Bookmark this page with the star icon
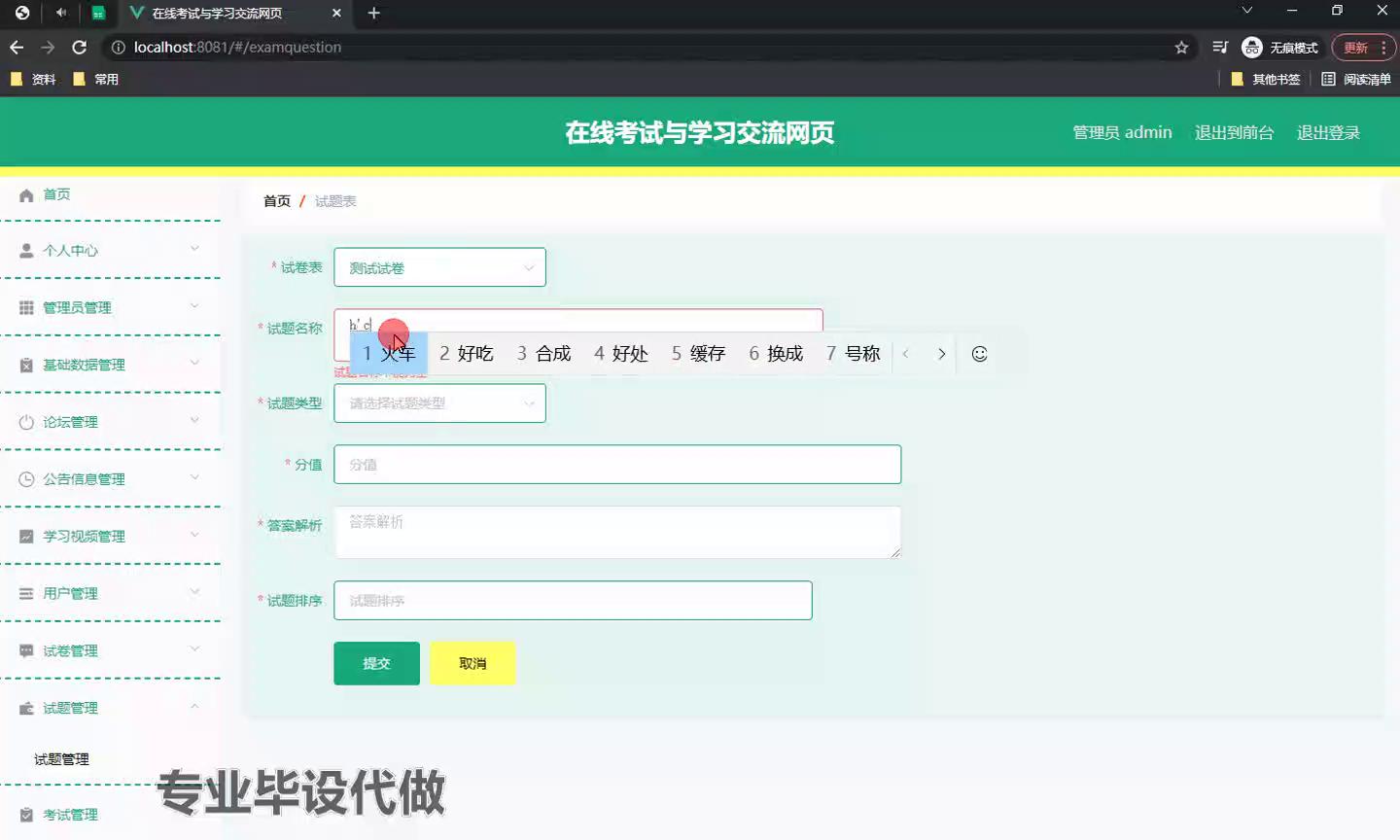Viewport: 1400px width, 840px height. pos(1181,48)
